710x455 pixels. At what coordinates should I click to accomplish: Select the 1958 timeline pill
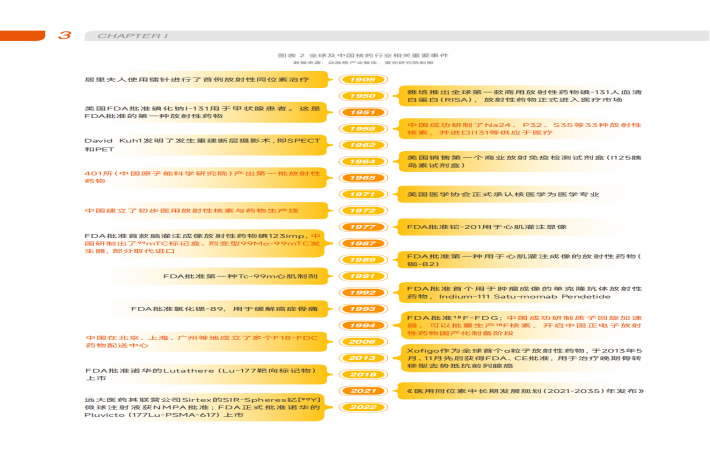tap(363, 129)
